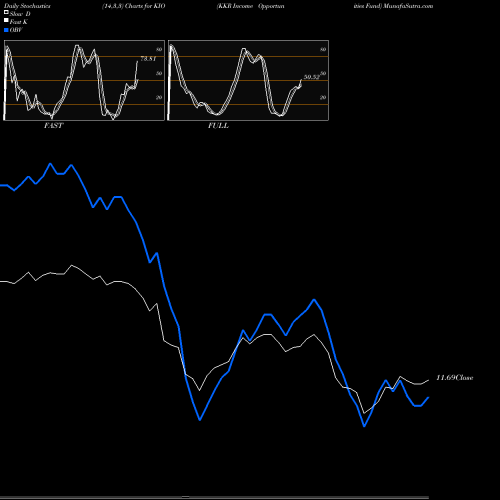Click the 'KKR Income Opportun' title text
The height and width of the screenshot is (500, 500).
pyautogui.click(x=250, y=6)
